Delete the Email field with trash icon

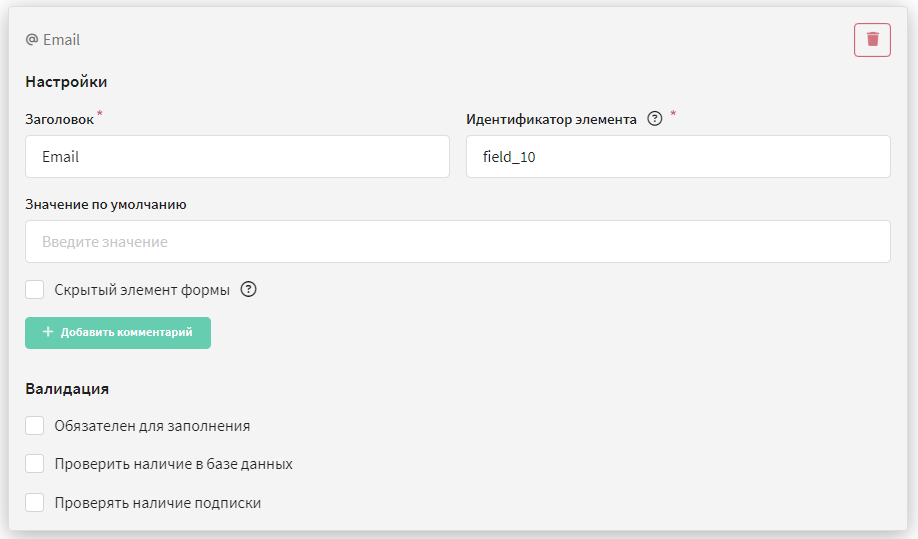click(x=872, y=40)
